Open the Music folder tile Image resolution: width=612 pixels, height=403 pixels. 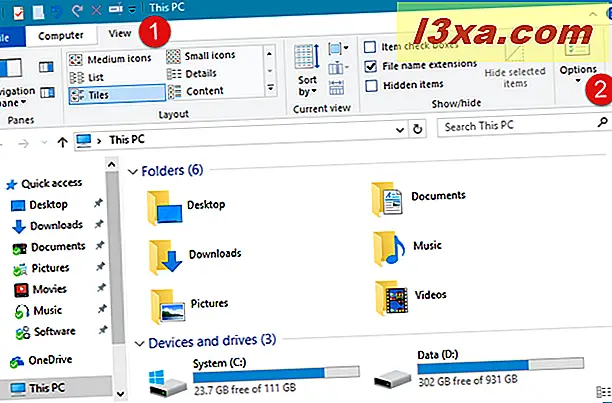[x=407, y=249]
